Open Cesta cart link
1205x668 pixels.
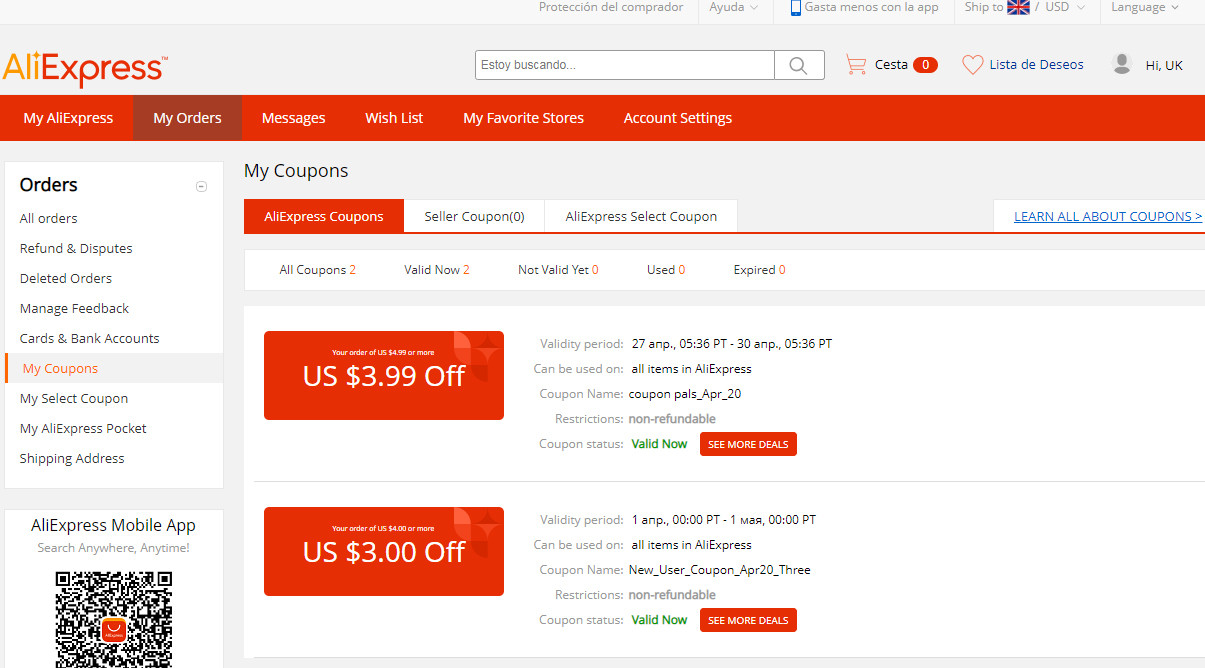click(891, 65)
